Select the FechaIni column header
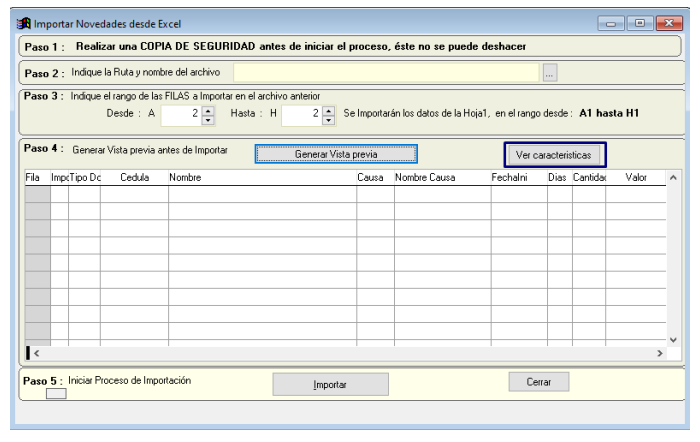This screenshot has height=442, width=700. pos(519,178)
